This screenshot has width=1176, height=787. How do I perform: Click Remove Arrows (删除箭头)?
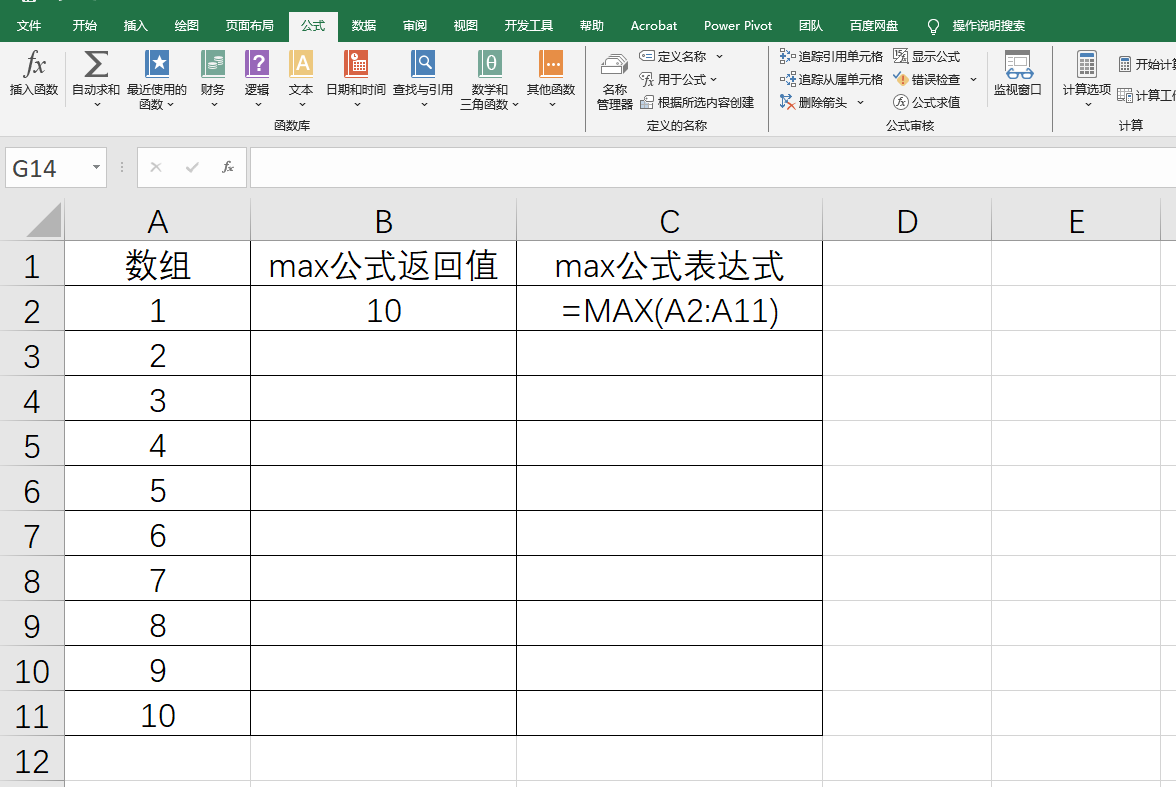[814, 102]
